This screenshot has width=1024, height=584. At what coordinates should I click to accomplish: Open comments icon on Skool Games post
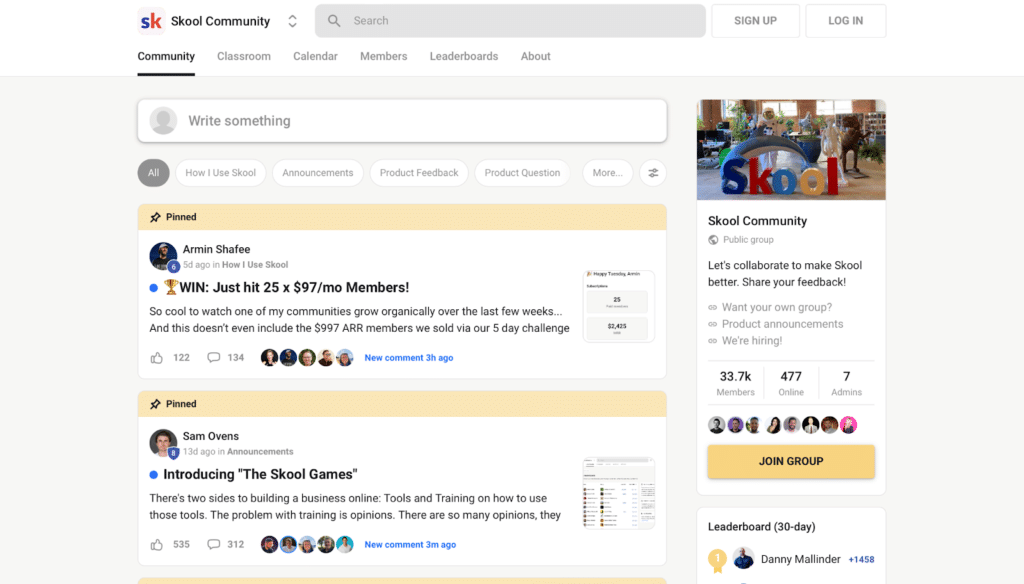(214, 545)
